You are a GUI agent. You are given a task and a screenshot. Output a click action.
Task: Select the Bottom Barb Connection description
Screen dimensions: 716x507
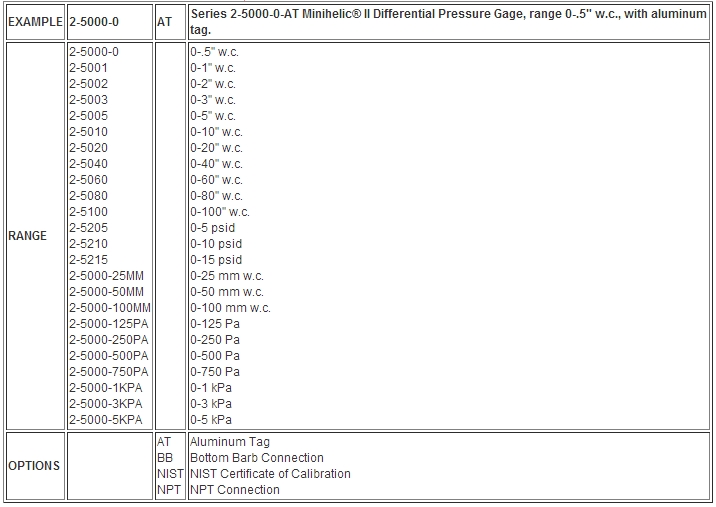257,458
